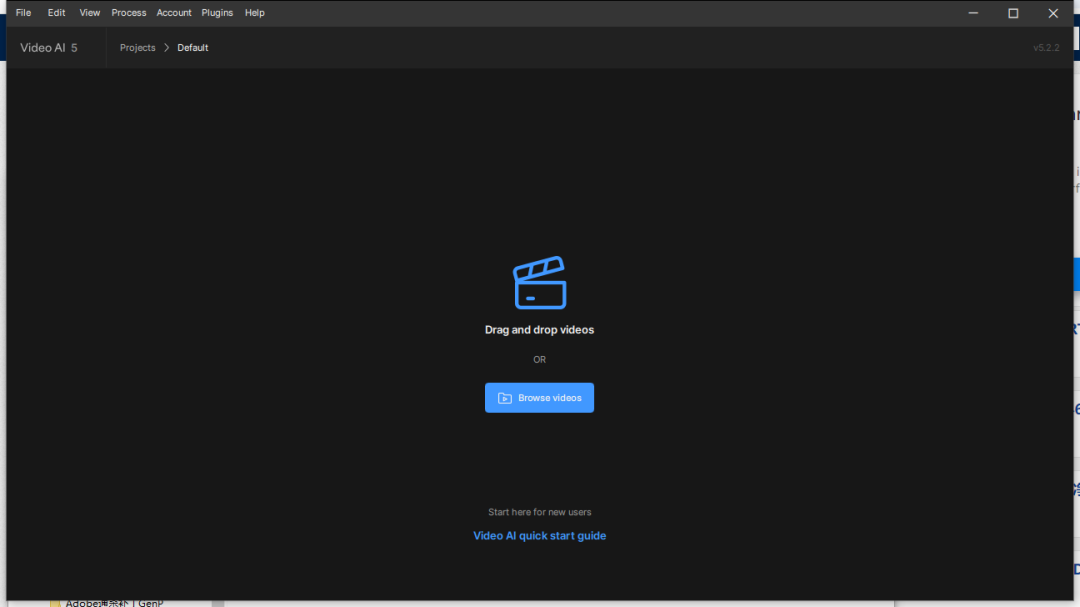Select the Default project breadcrumb

click(x=193, y=48)
